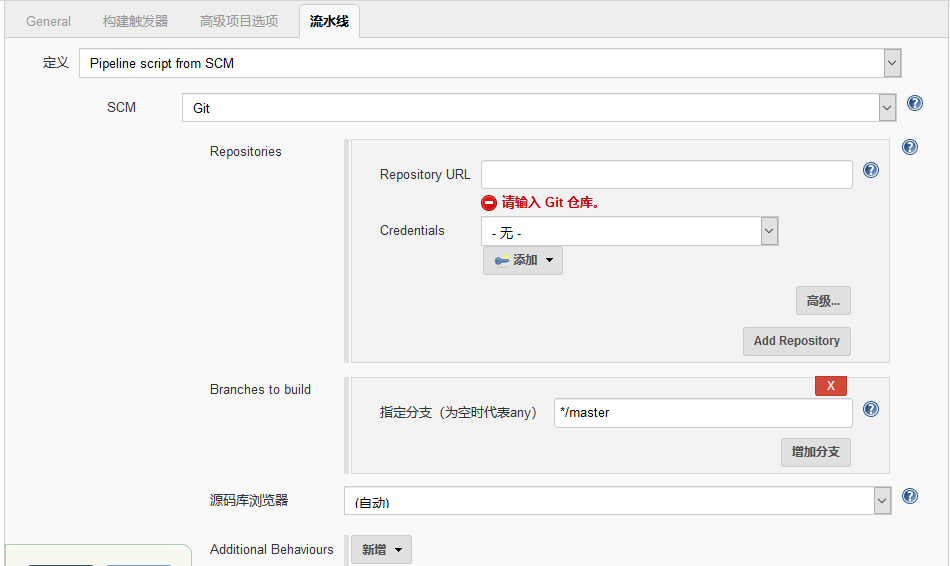Screen dimensions: 950x566
Task: Select the 流水线 tab
Action: pos(329,21)
